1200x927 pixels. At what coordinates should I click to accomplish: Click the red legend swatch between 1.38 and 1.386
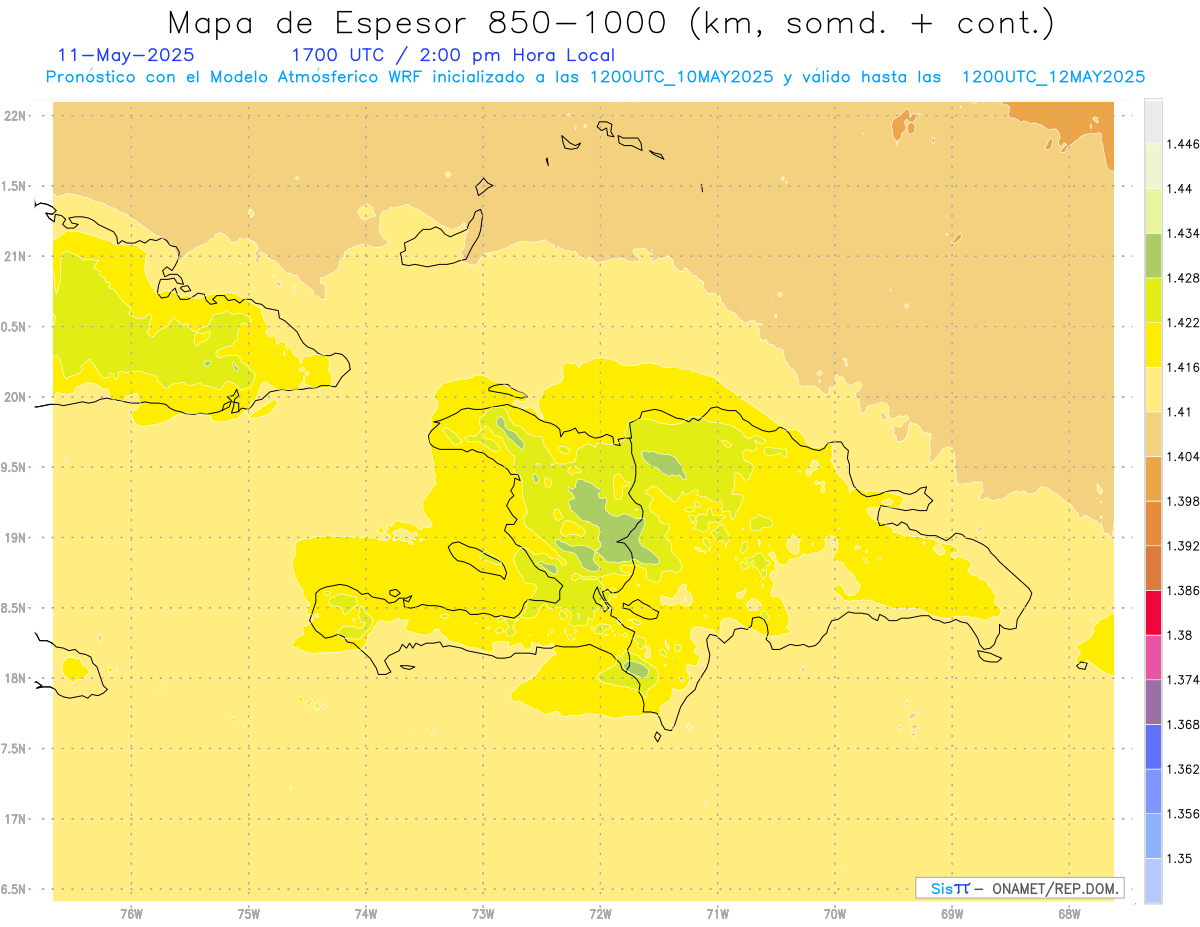[x=1153, y=612]
